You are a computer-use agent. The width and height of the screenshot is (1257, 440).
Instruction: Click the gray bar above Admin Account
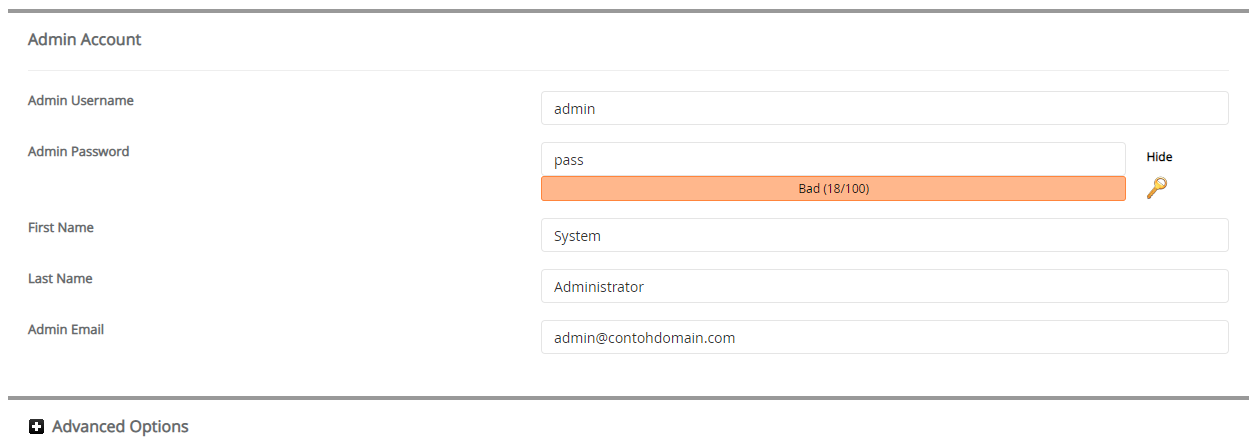(628, 11)
